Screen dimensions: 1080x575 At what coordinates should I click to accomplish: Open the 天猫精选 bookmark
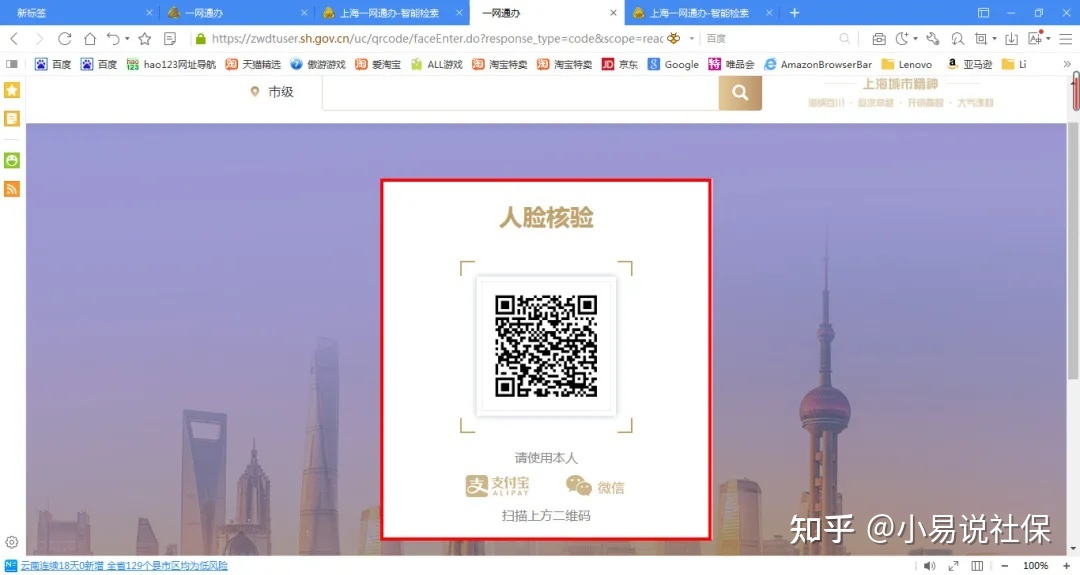[x=253, y=64]
